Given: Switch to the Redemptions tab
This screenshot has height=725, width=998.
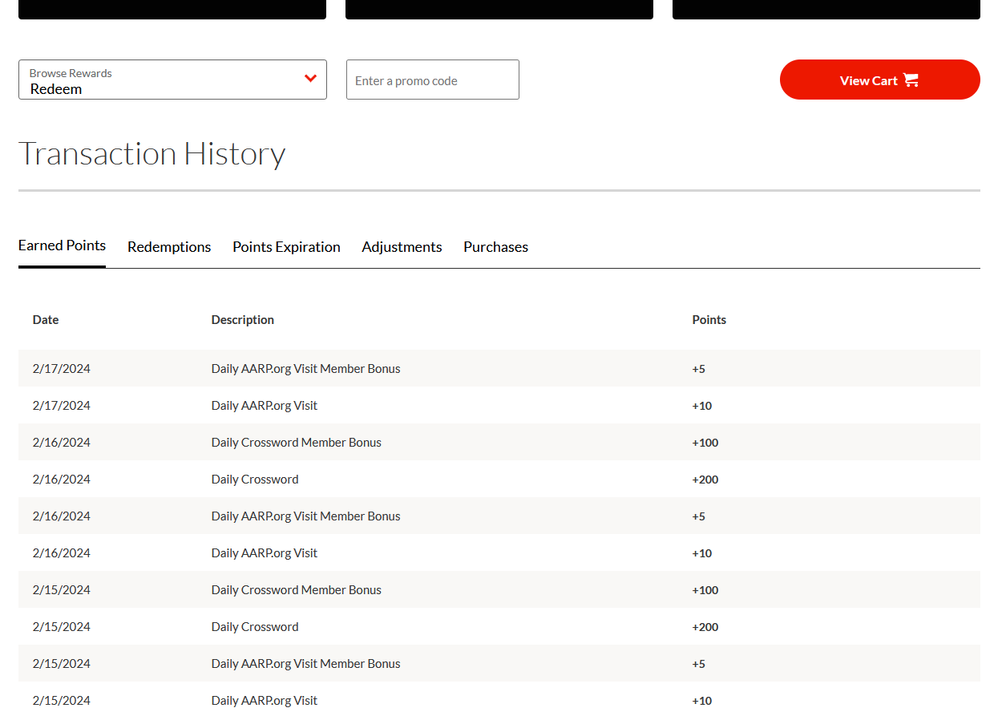Looking at the screenshot, I should tap(169, 247).
